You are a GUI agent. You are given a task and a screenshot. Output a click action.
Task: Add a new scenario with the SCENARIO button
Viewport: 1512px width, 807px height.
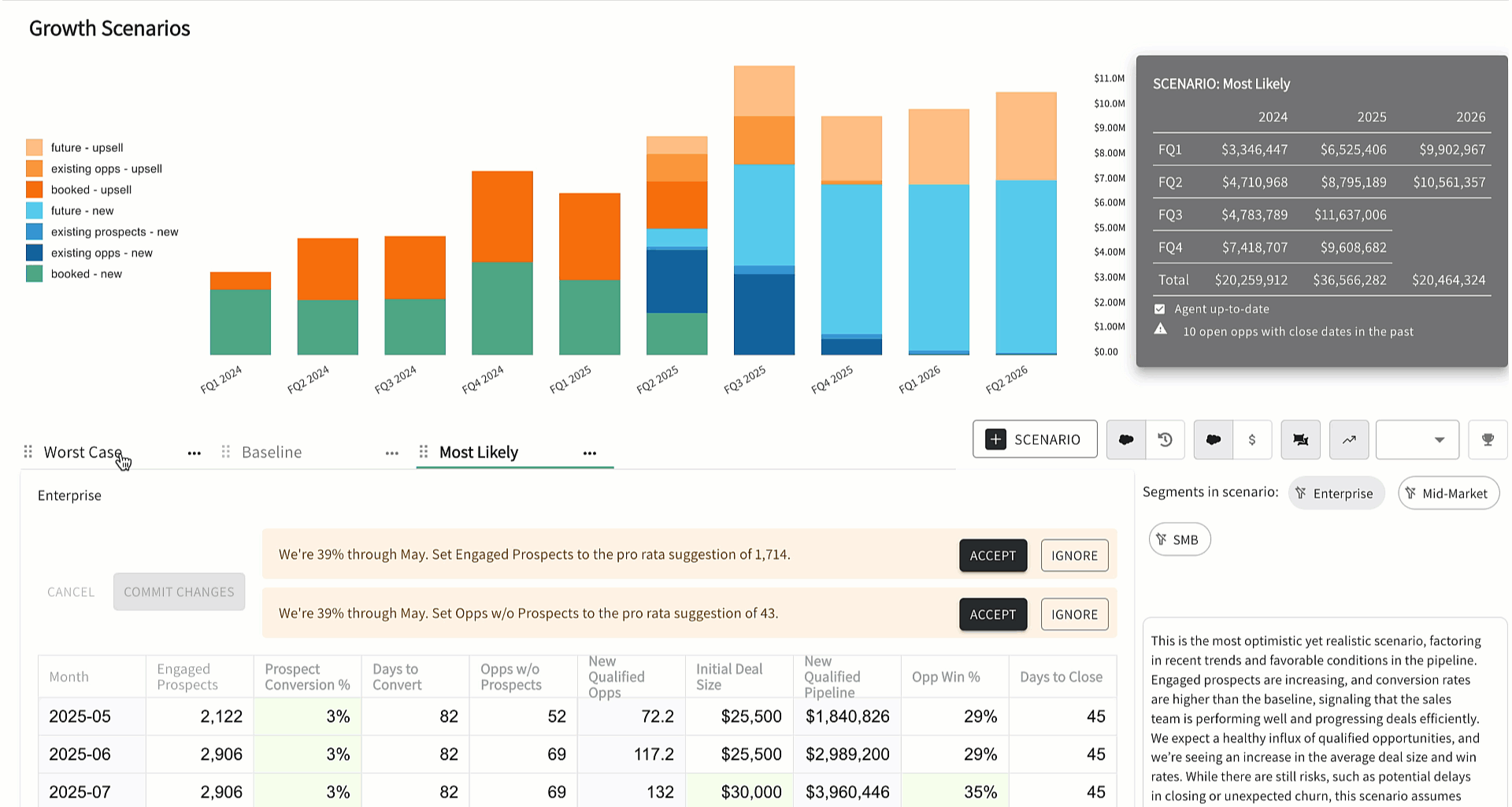tap(1035, 439)
